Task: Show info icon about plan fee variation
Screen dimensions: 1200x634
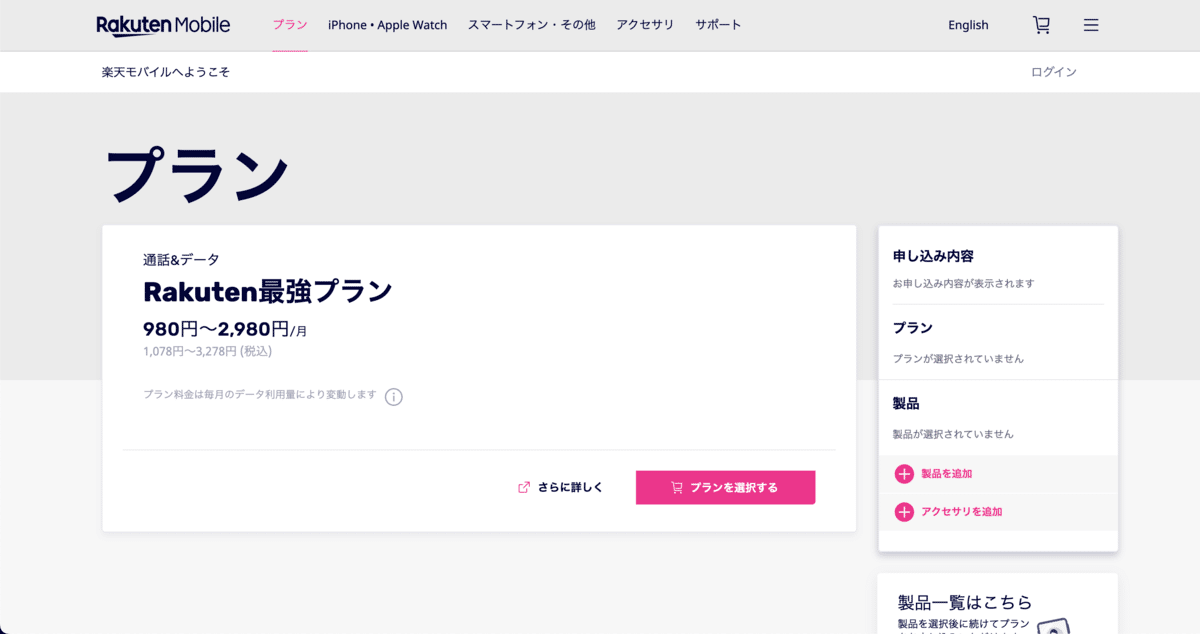Action: [394, 397]
